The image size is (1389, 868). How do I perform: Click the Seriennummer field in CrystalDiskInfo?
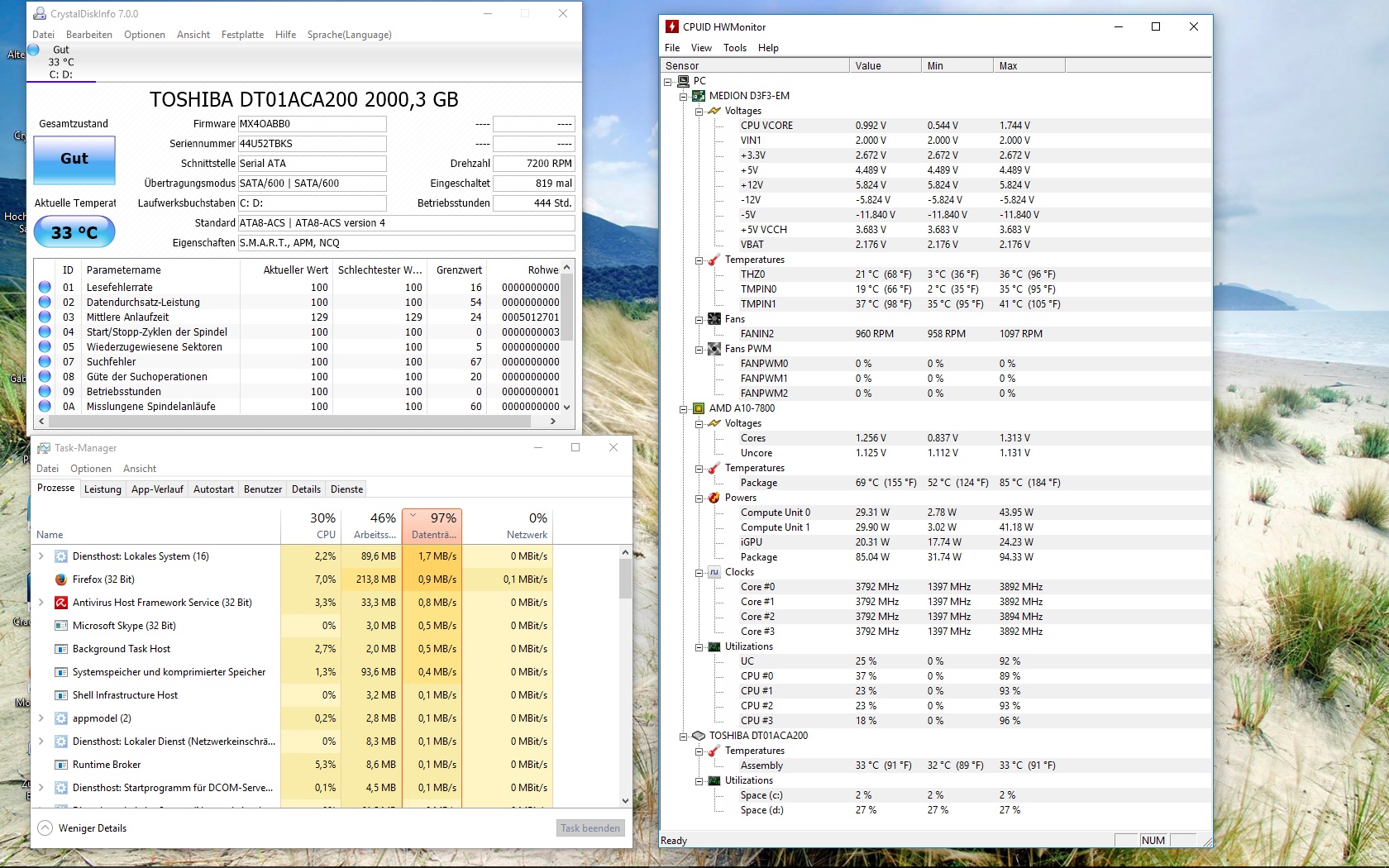pyautogui.click(x=312, y=144)
